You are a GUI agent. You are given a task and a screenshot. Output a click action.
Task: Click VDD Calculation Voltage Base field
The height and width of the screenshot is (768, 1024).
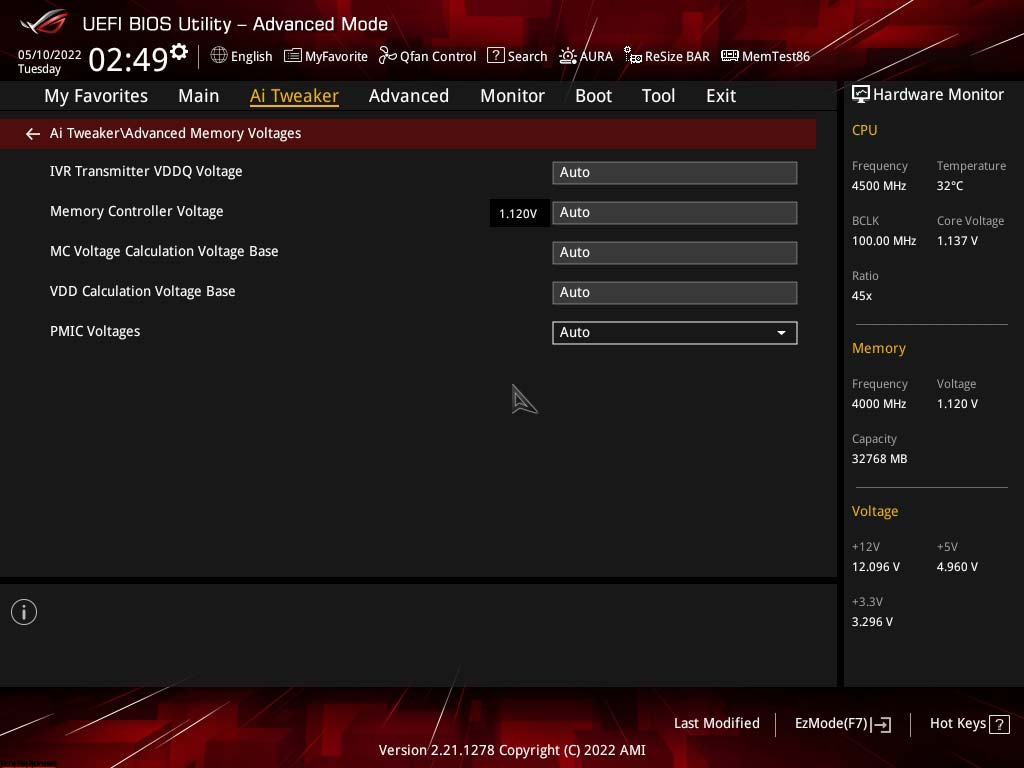click(x=675, y=293)
